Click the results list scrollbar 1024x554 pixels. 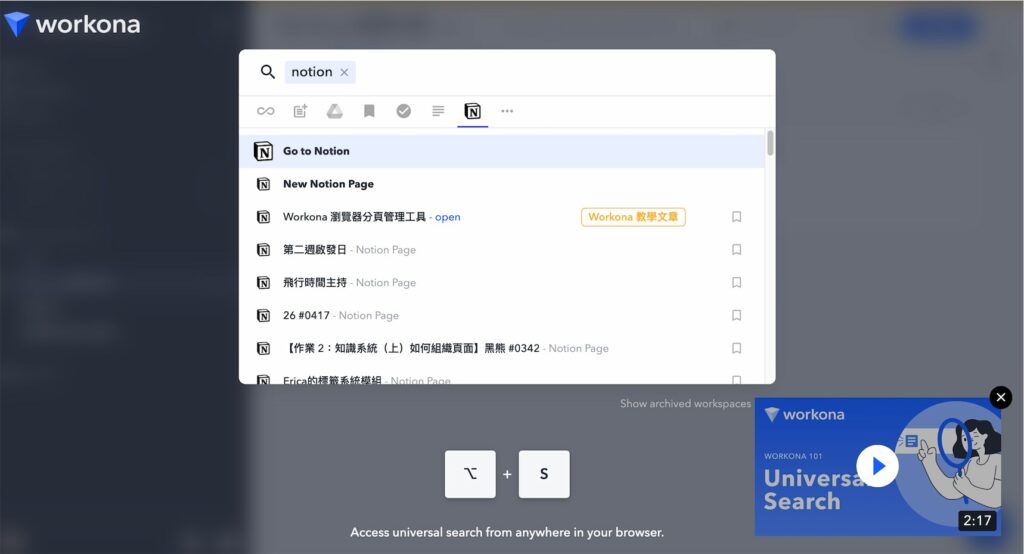[771, 143]
